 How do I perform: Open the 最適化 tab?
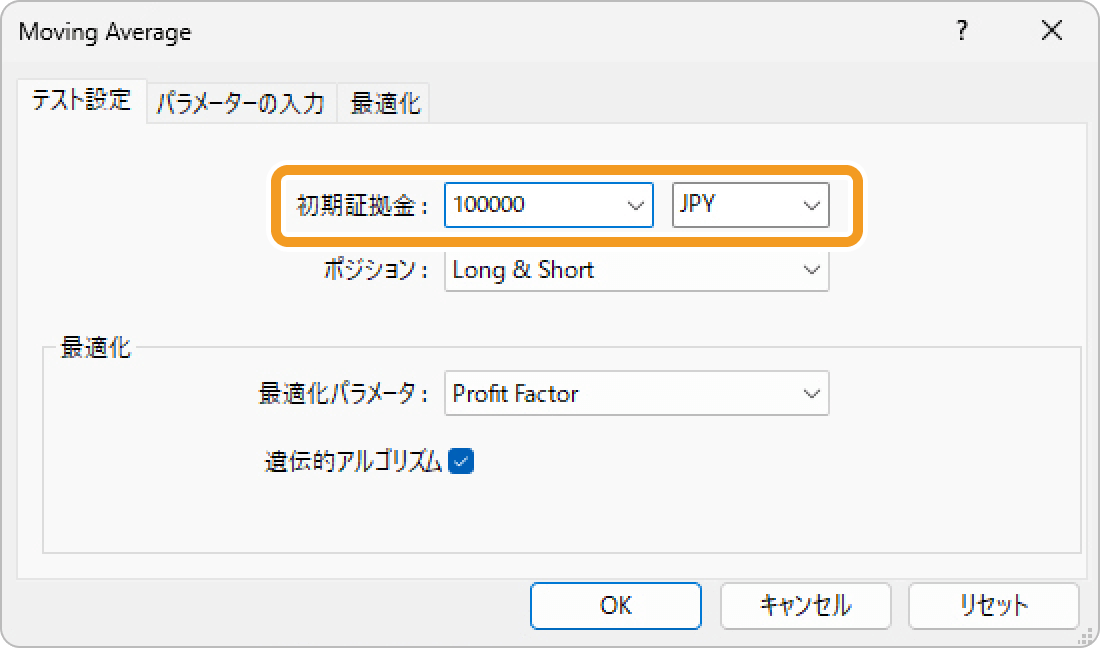pos(384,104)
